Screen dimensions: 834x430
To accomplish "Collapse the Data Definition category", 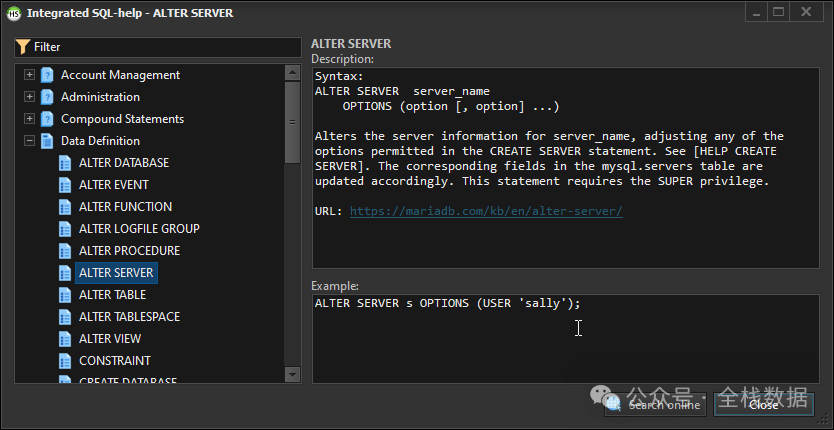I will point(30,141).
